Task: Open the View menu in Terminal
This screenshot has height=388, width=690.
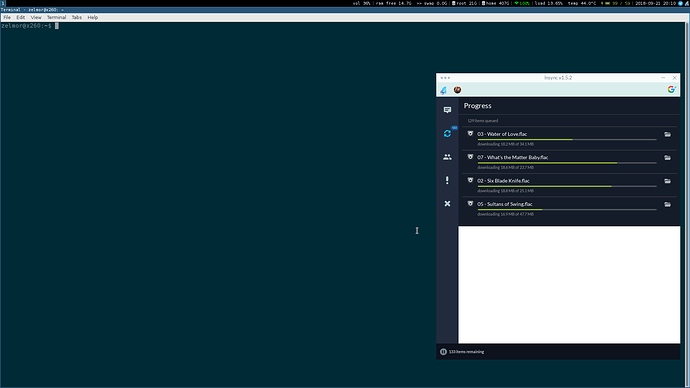Action: [36, 18]
